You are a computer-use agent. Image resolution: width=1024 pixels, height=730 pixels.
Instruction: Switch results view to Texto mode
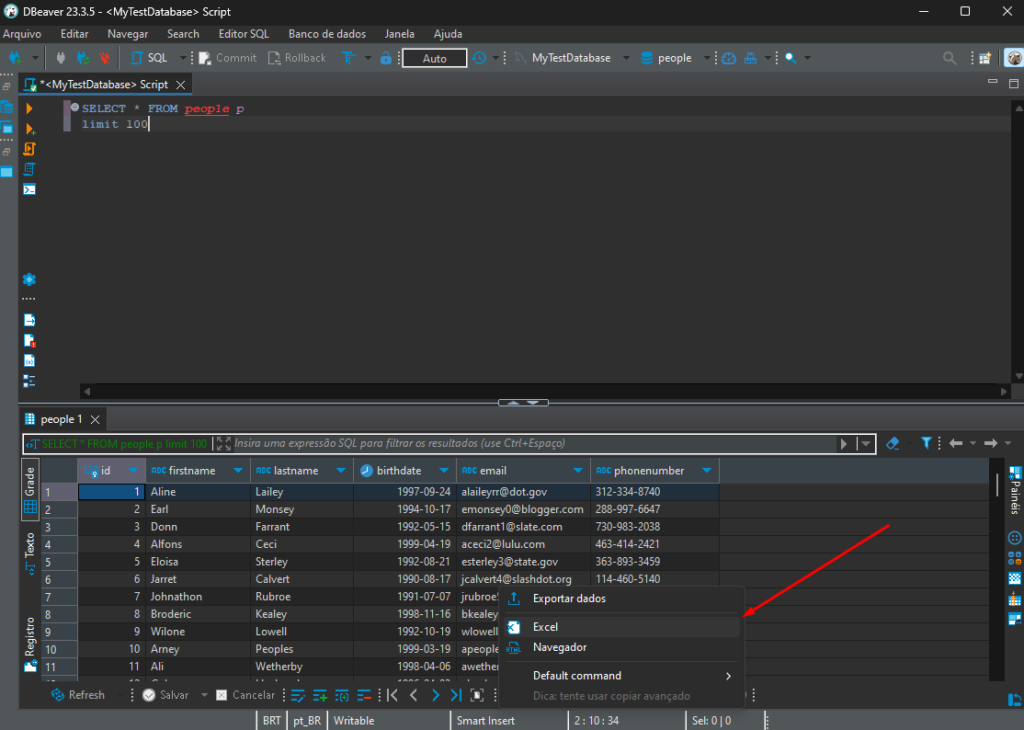[30, 552]
